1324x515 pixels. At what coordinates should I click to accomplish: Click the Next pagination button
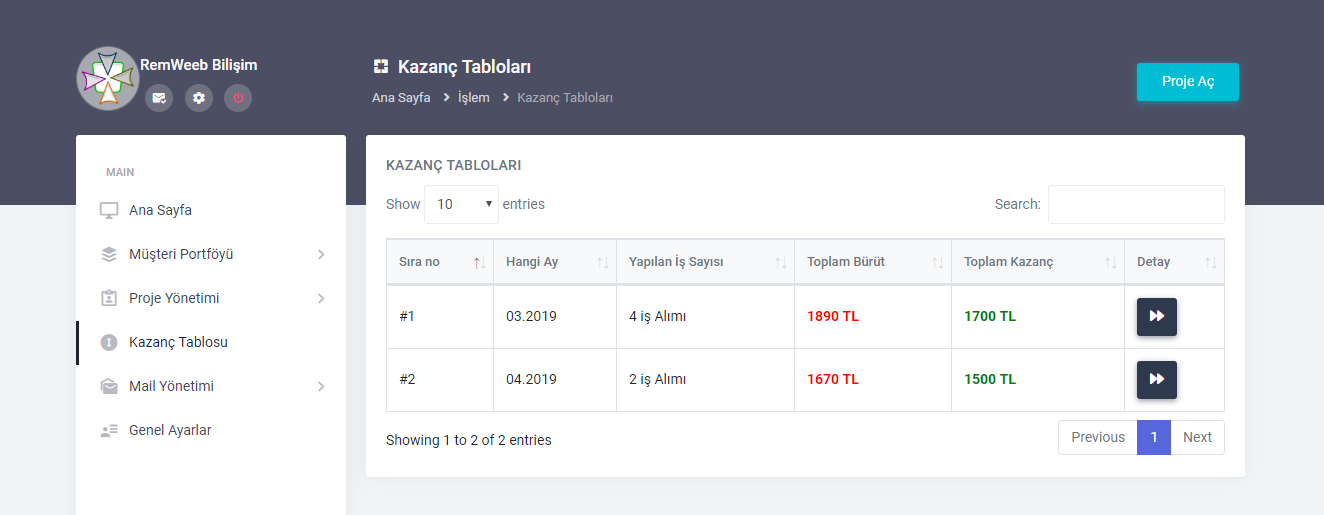coord(1197,437)
